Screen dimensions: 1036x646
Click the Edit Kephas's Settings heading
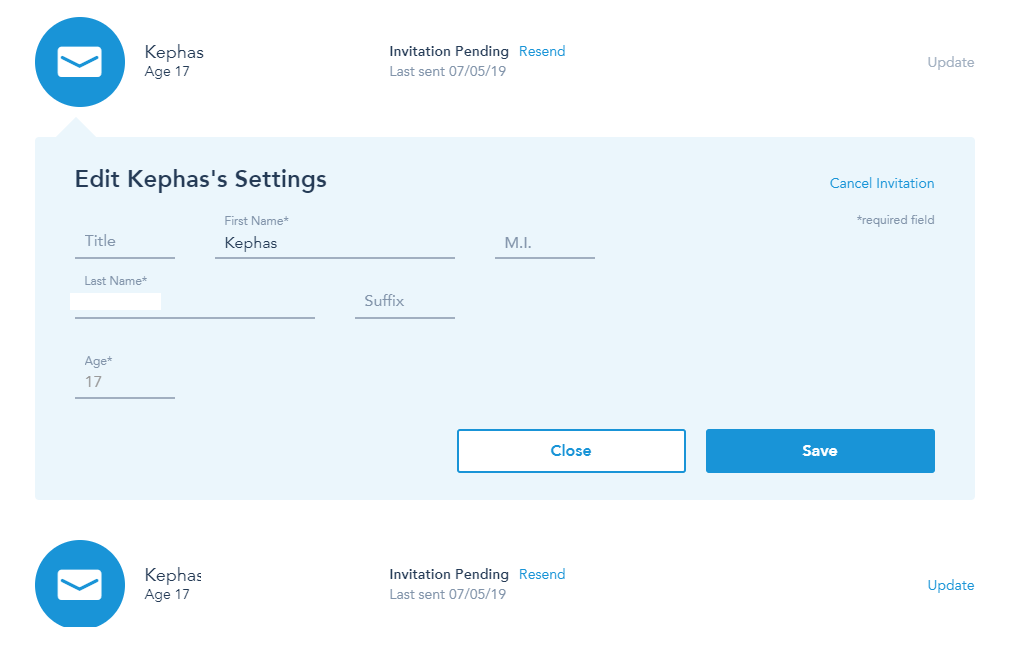pyautogui.click(x=201, y=179)
